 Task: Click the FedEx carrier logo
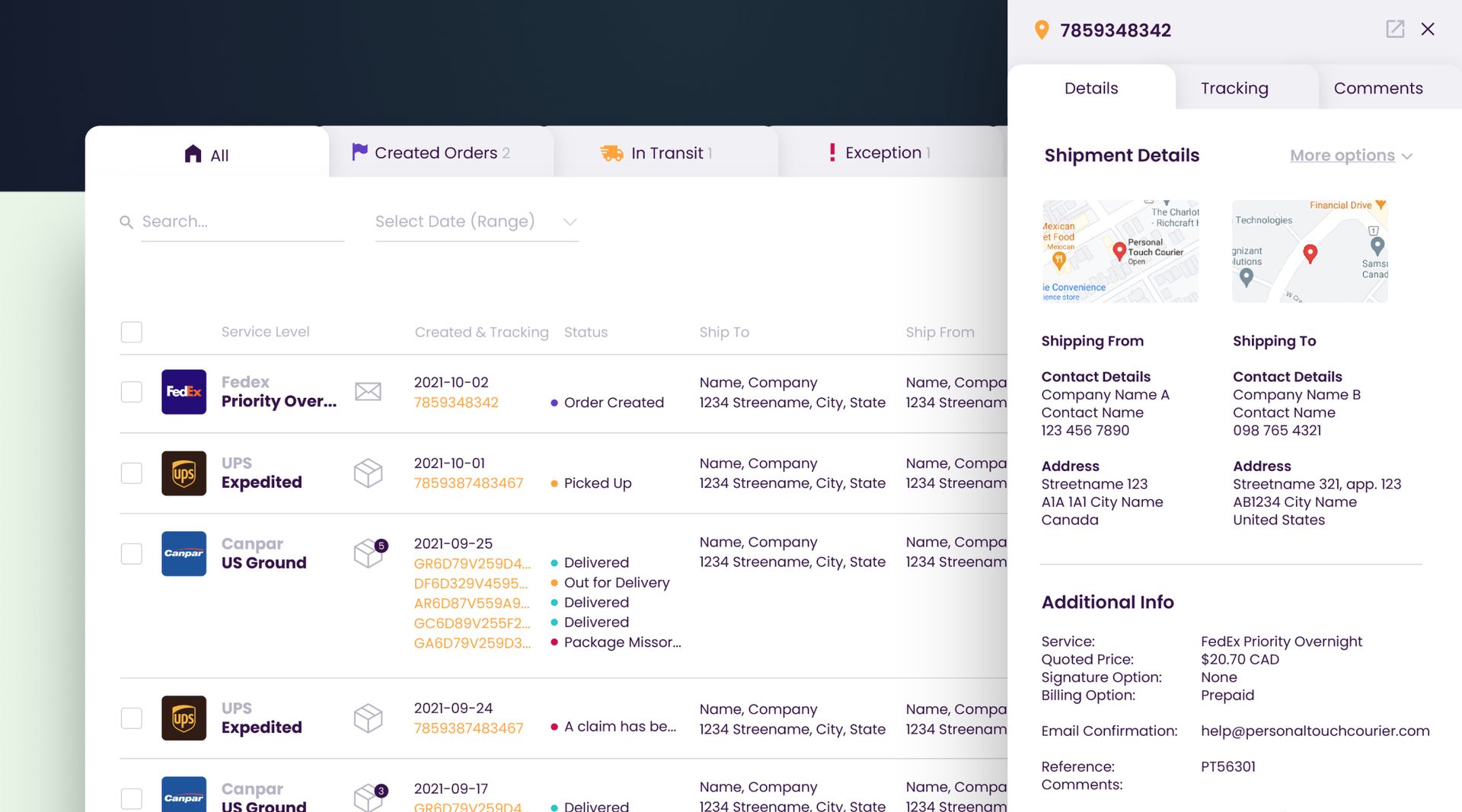184,392
